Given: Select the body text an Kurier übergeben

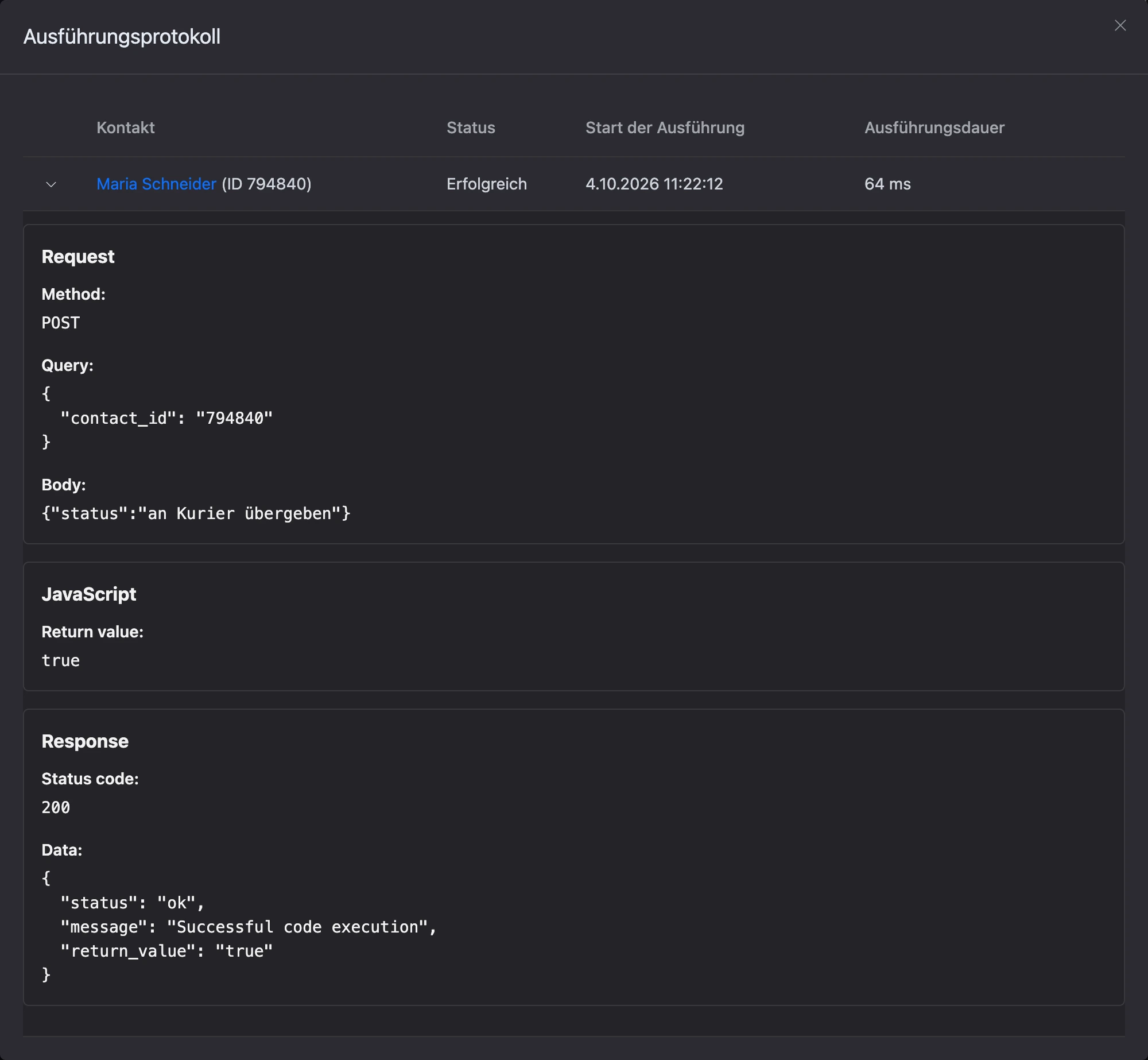Looking at the screenshot, I should click(x=240, y=513).
